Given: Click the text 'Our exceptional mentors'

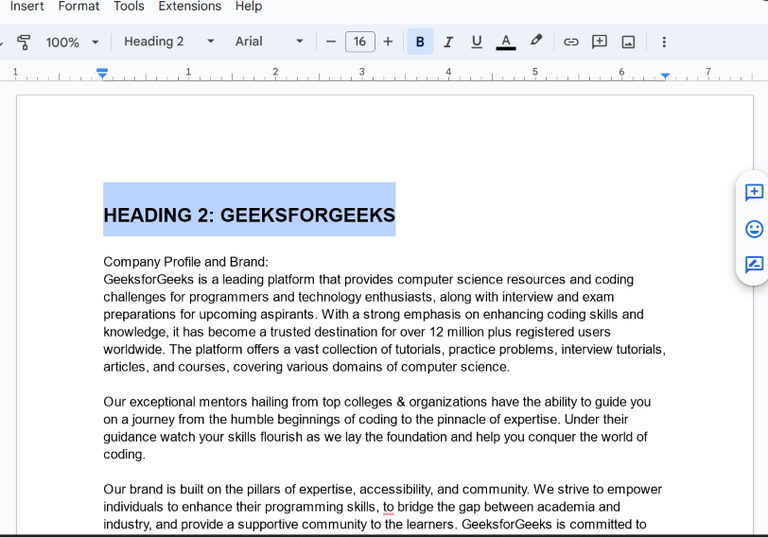Looking at the screenshot, I should pos(175,402).
